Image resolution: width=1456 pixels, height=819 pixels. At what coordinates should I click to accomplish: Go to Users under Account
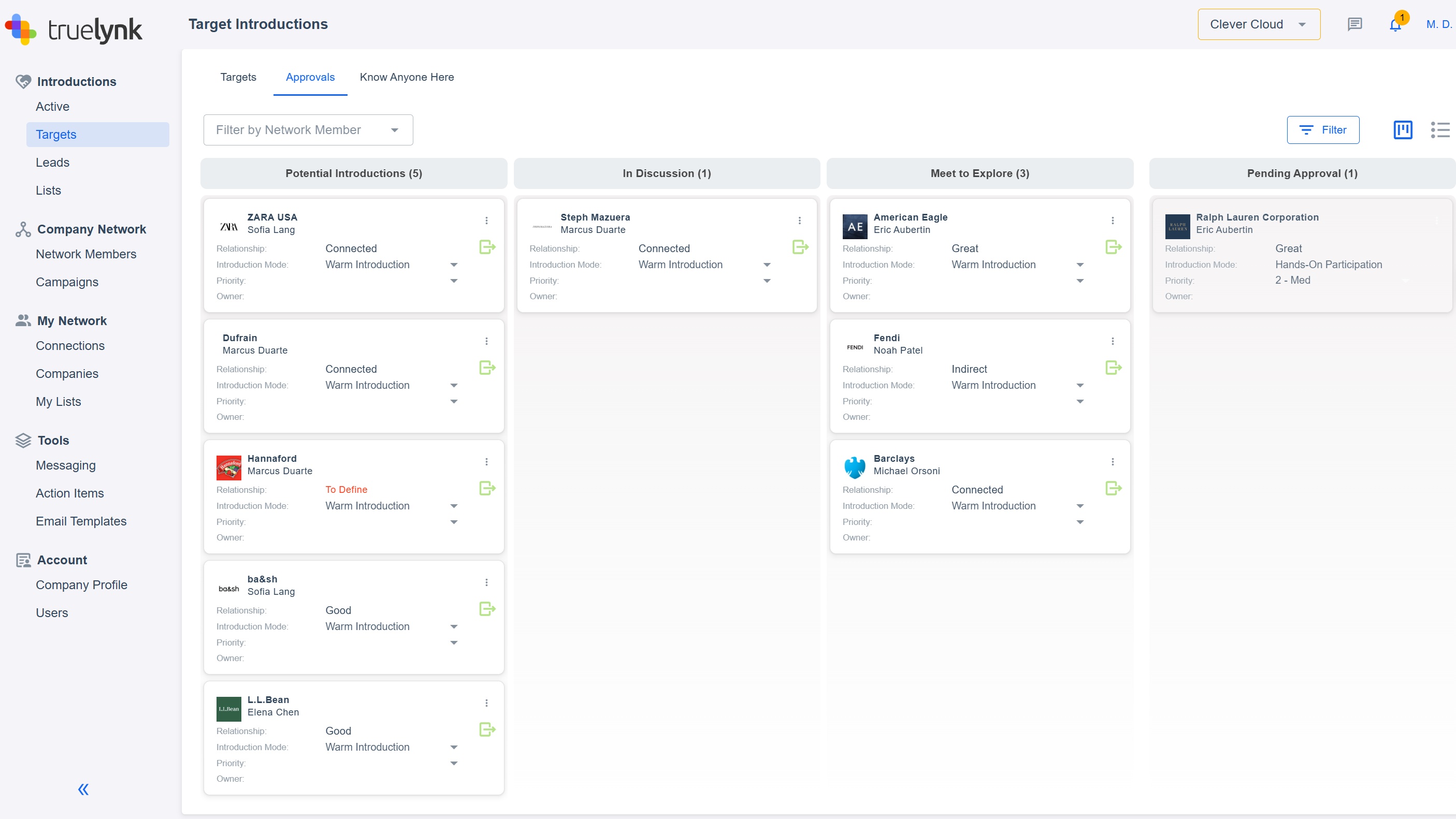tap(51, 613)
